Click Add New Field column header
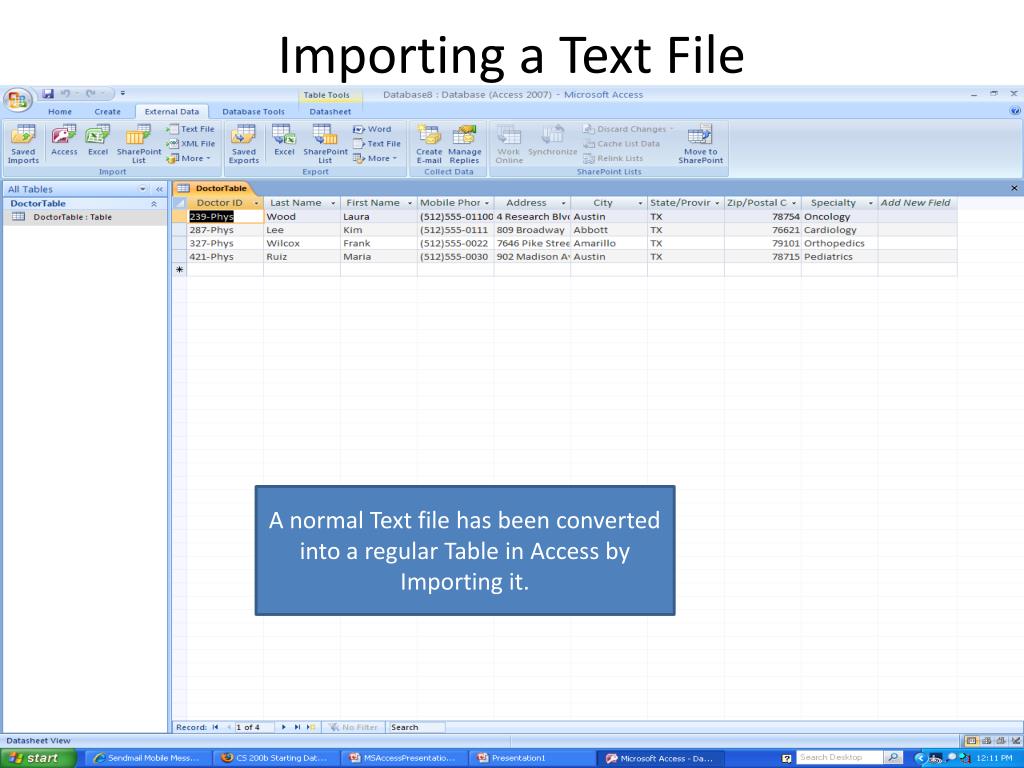1024x768 pixels. 916,203
